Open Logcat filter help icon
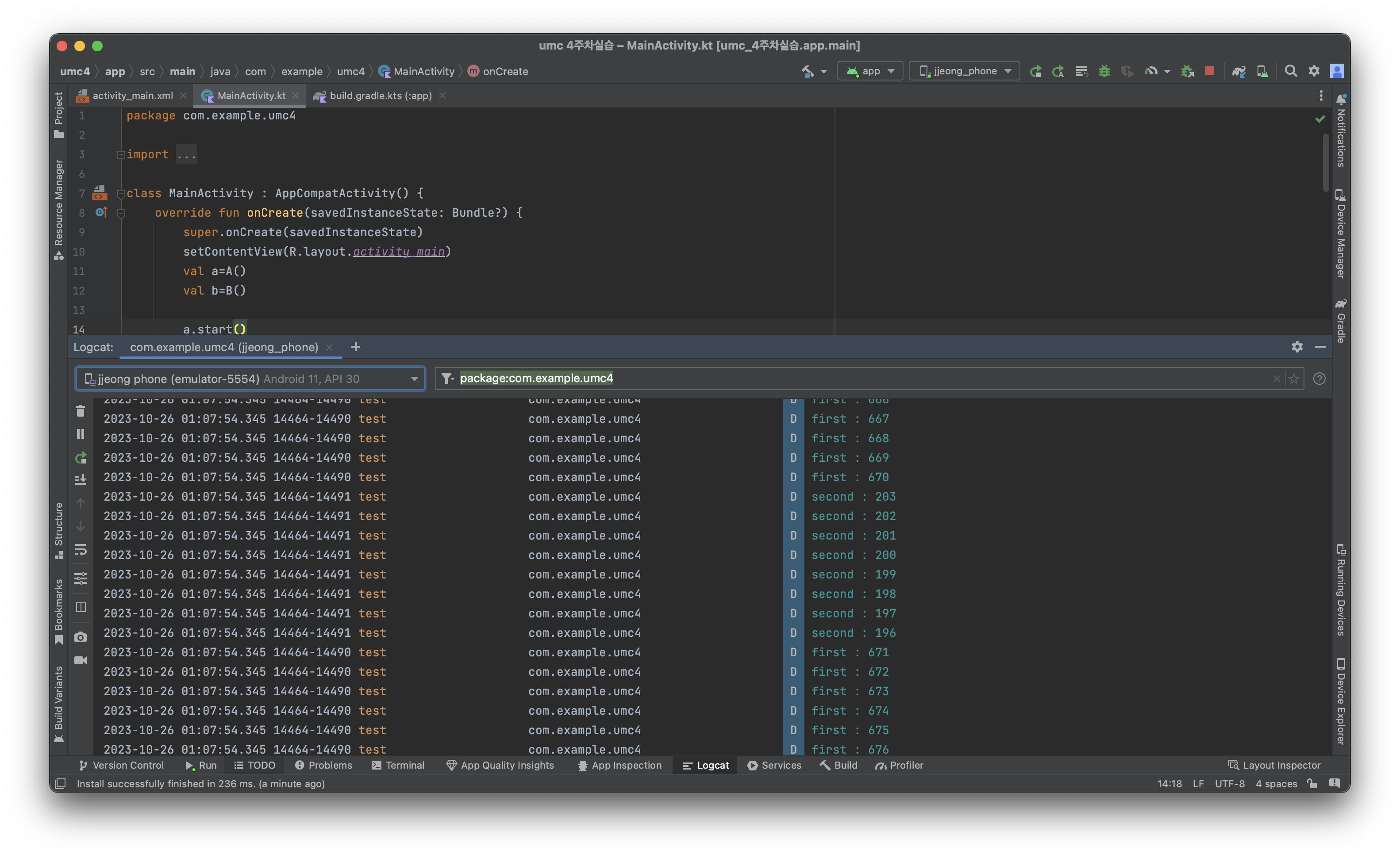The width and height of the screenshot is (1400, 858). 1319,379
